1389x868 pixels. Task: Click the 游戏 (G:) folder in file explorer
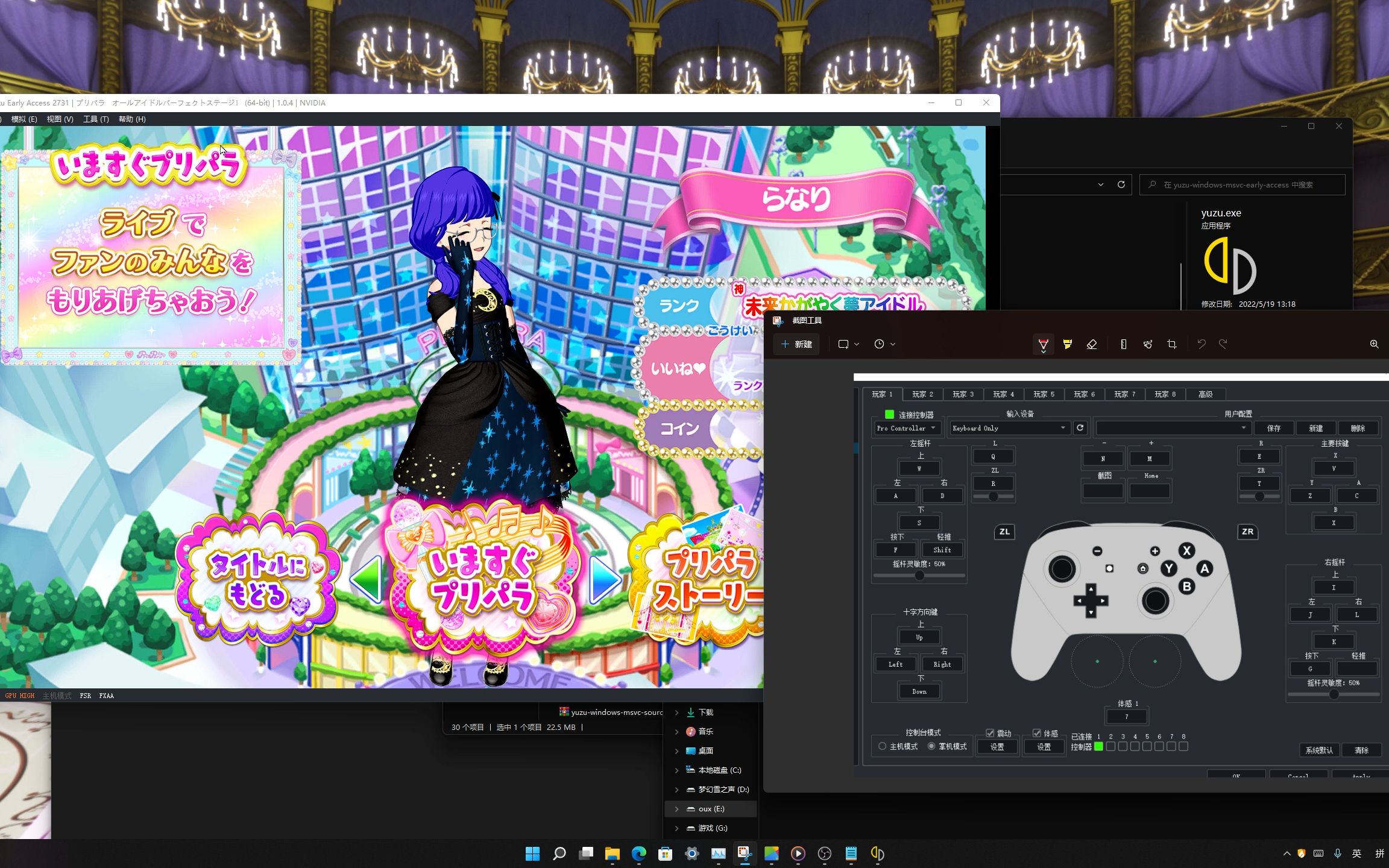click(x=713, y=828)
